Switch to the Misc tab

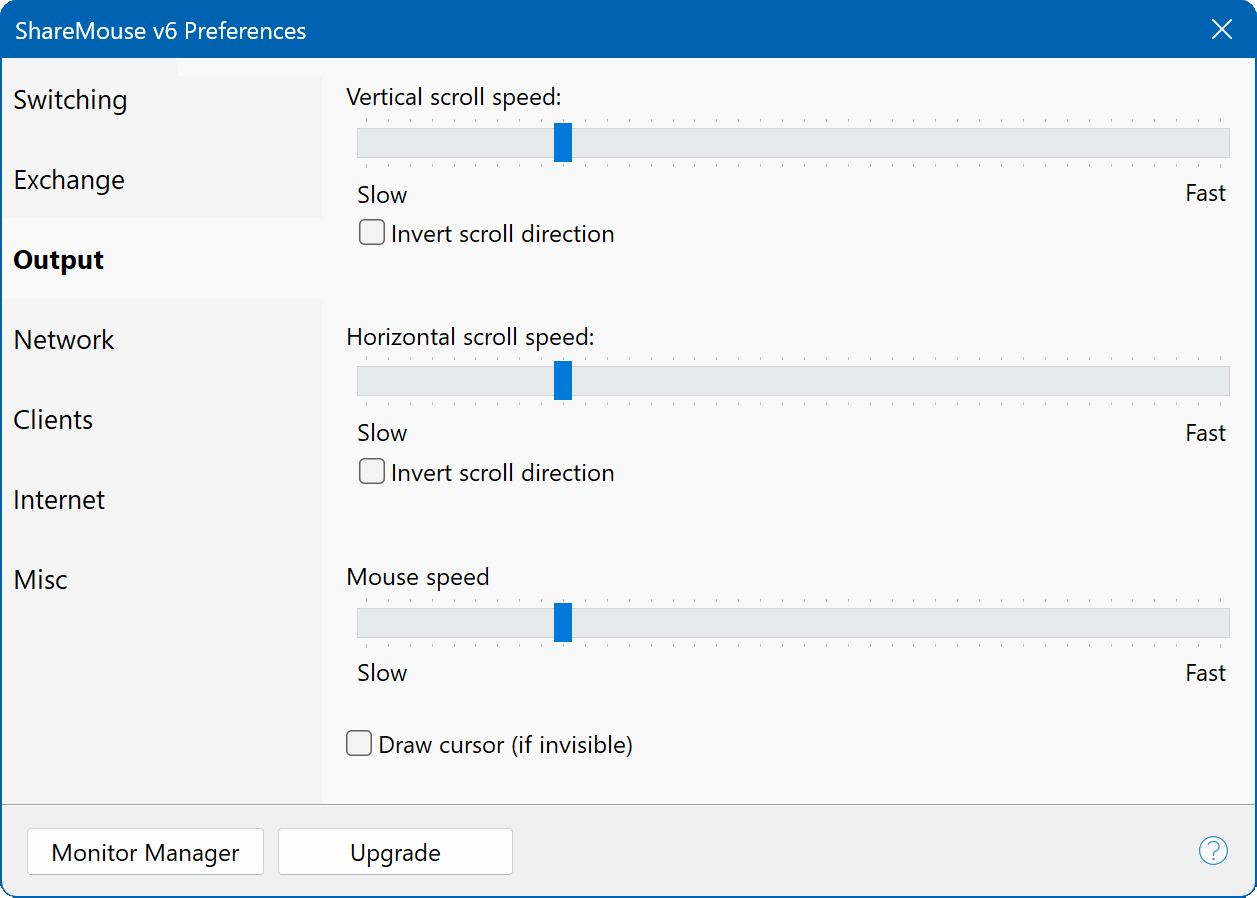pyautogui.click(x=162, y=580)
